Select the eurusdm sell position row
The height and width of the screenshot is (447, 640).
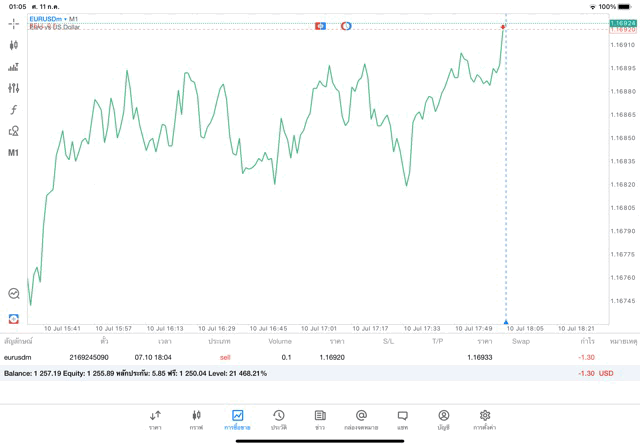[300, 357]
